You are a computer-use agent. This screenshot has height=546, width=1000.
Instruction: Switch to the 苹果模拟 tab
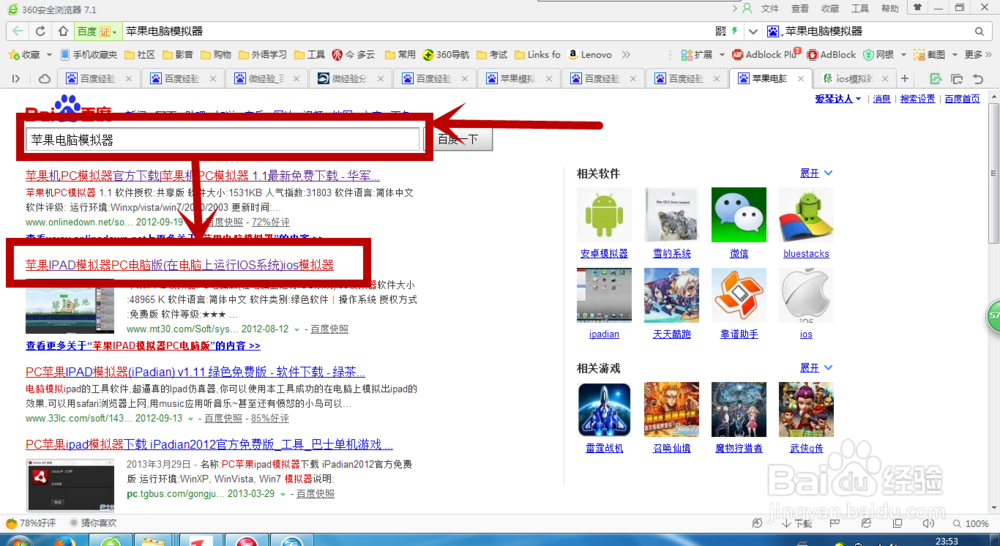coord(518,78)
